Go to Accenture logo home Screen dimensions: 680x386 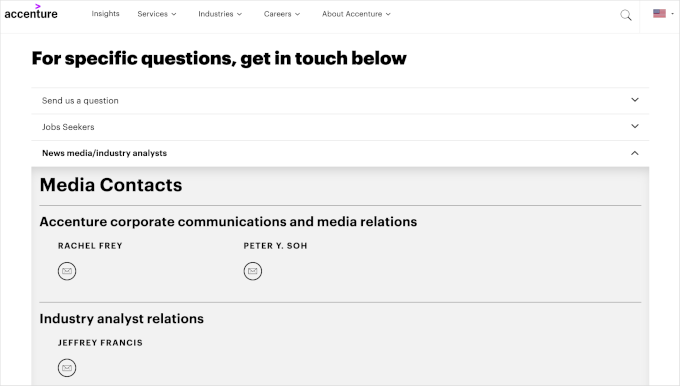pos(31,12)
